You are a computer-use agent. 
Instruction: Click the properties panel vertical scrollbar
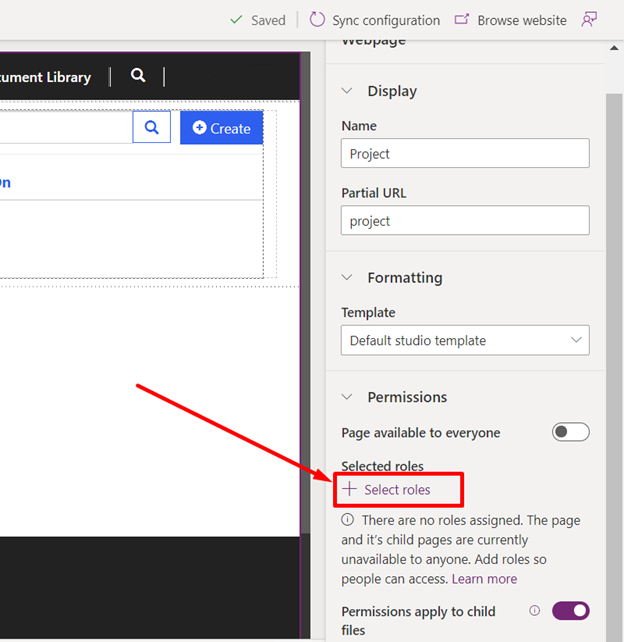coord(613,300)
